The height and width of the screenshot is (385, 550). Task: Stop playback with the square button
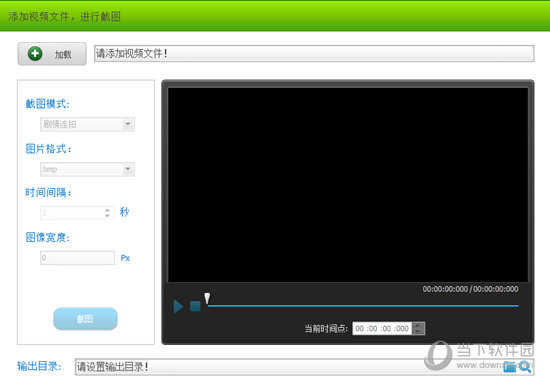195,306
